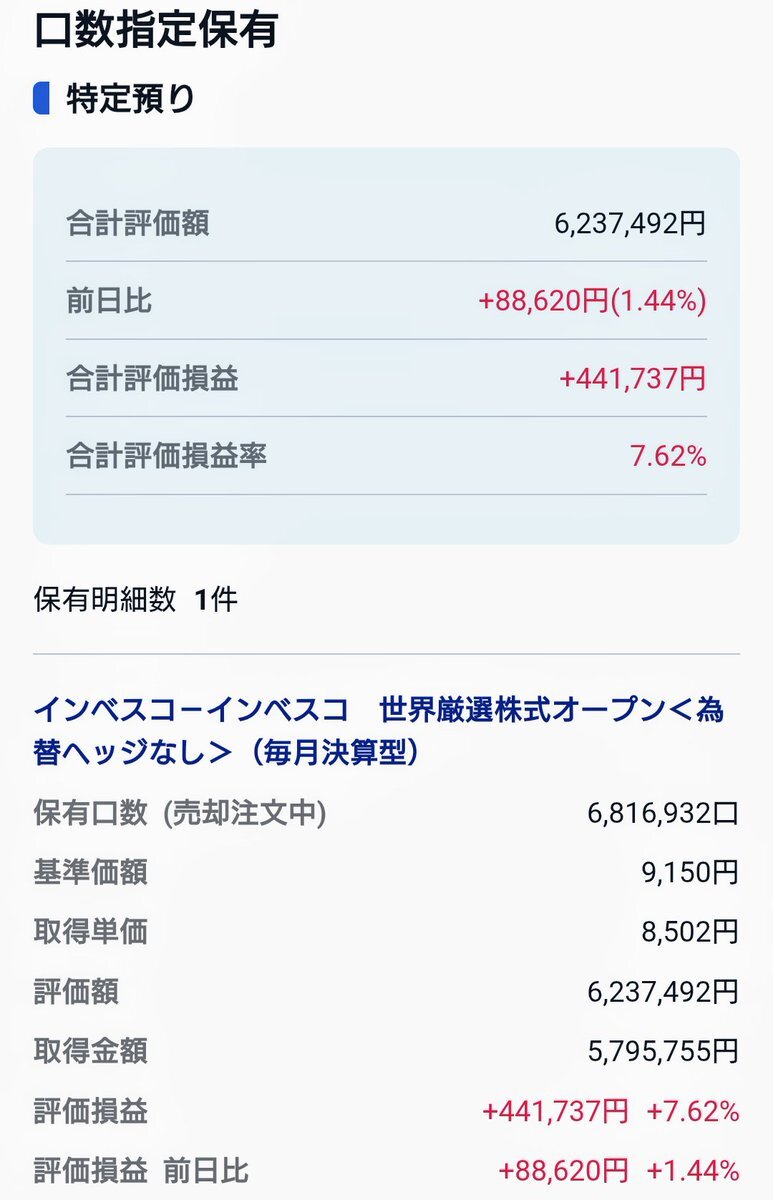
Task: Select the +7.62% value in 評価損益 row
Action: [693, 1111]
